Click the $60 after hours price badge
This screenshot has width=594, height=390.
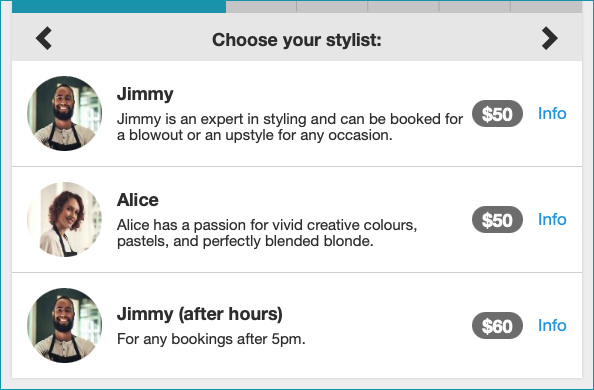(497, 326)
